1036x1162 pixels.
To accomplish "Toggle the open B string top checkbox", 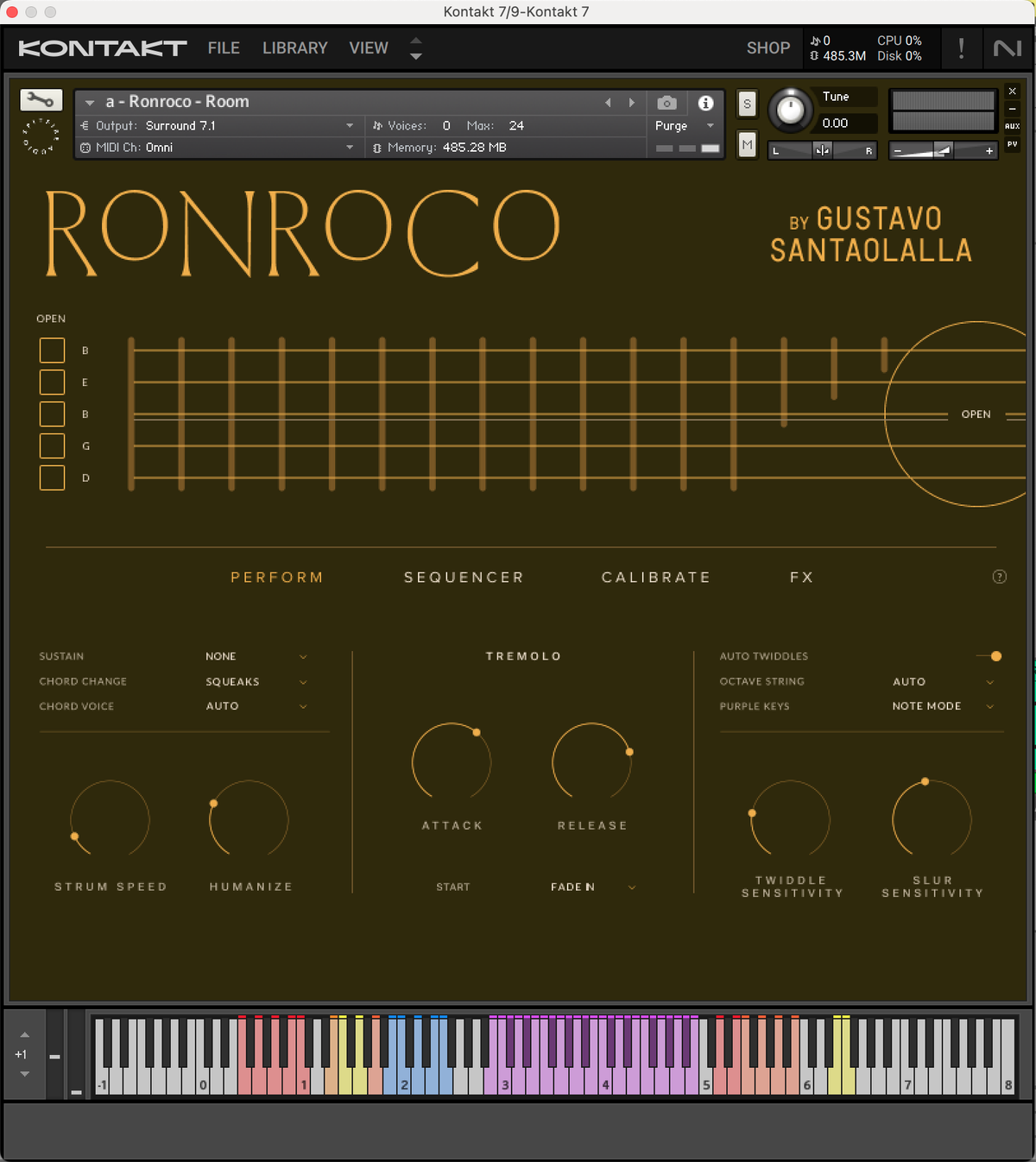I will (52, 350).
